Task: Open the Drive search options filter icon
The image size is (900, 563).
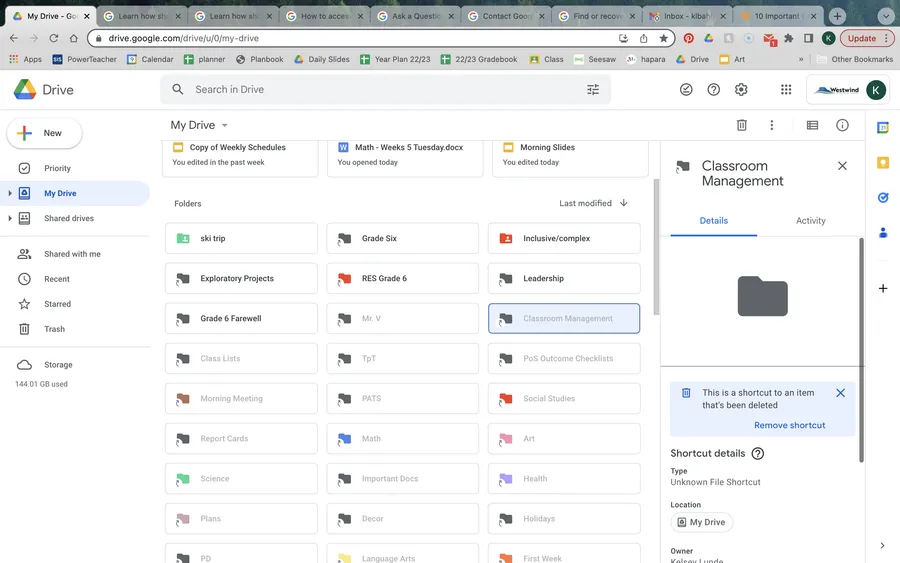Action: (593, 89)
